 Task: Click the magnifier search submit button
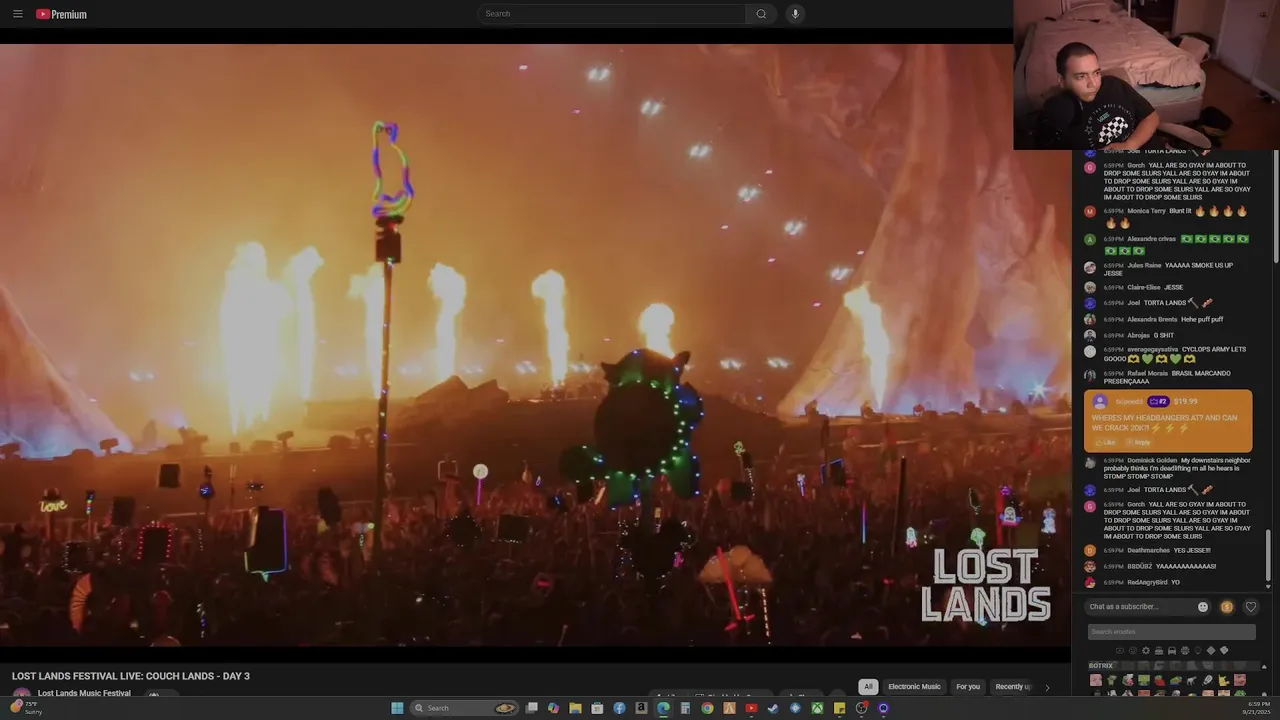coord(761,14)
